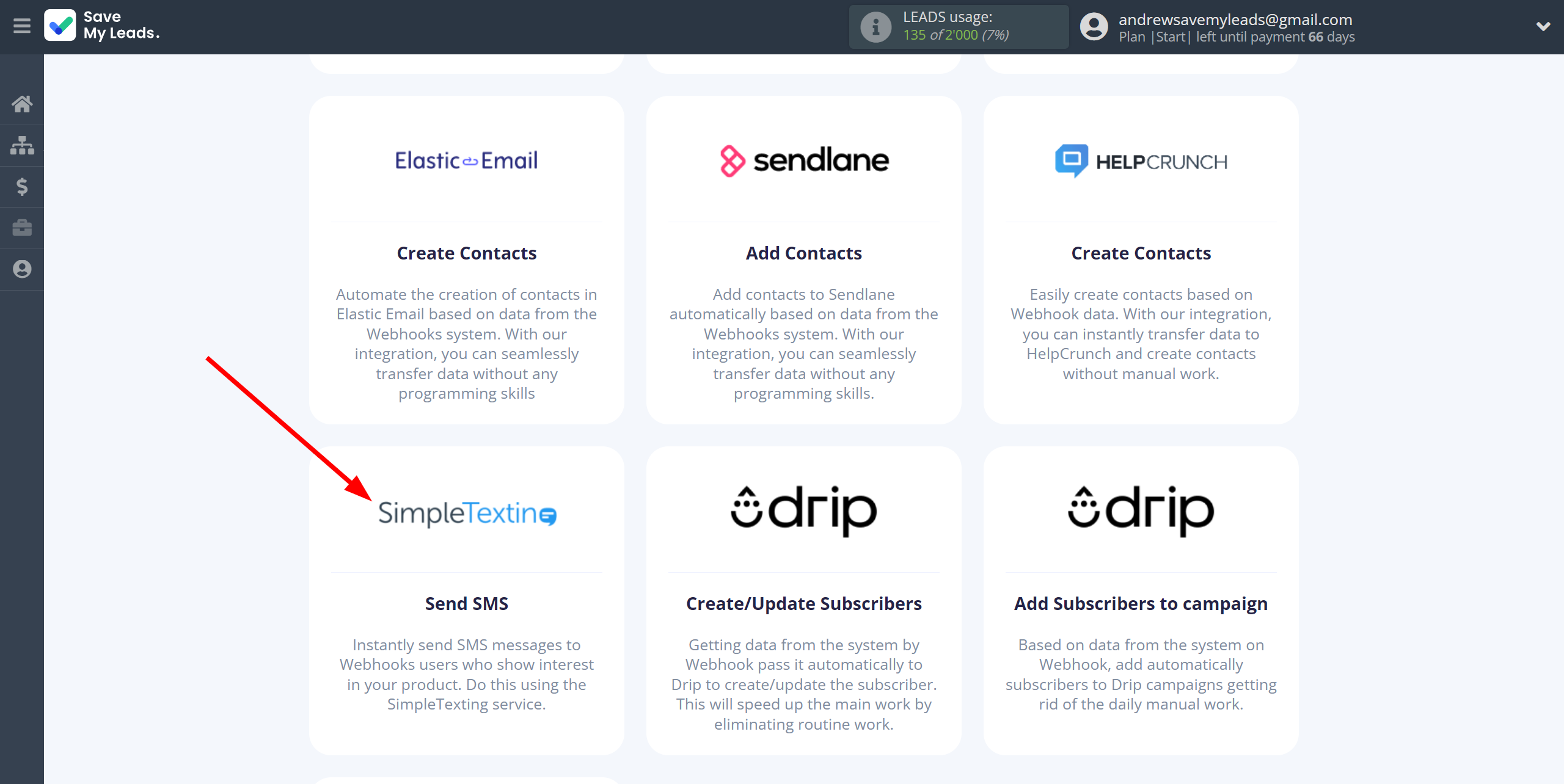Open the billing dollar sidebar icon
This screenshot has height=784, width=1564.
click(x=22, y=186)
